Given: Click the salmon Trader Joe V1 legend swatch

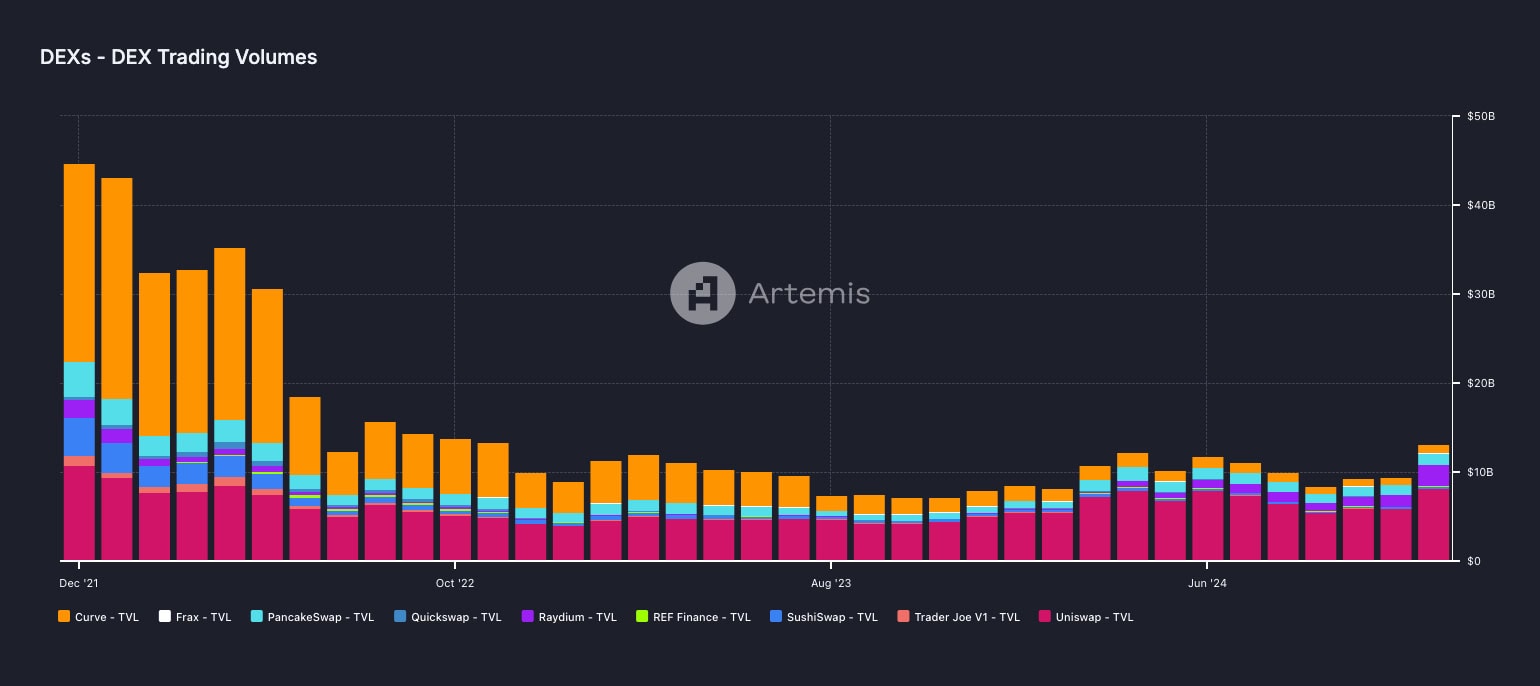Looking at the screenshot, I should (903, 617).
